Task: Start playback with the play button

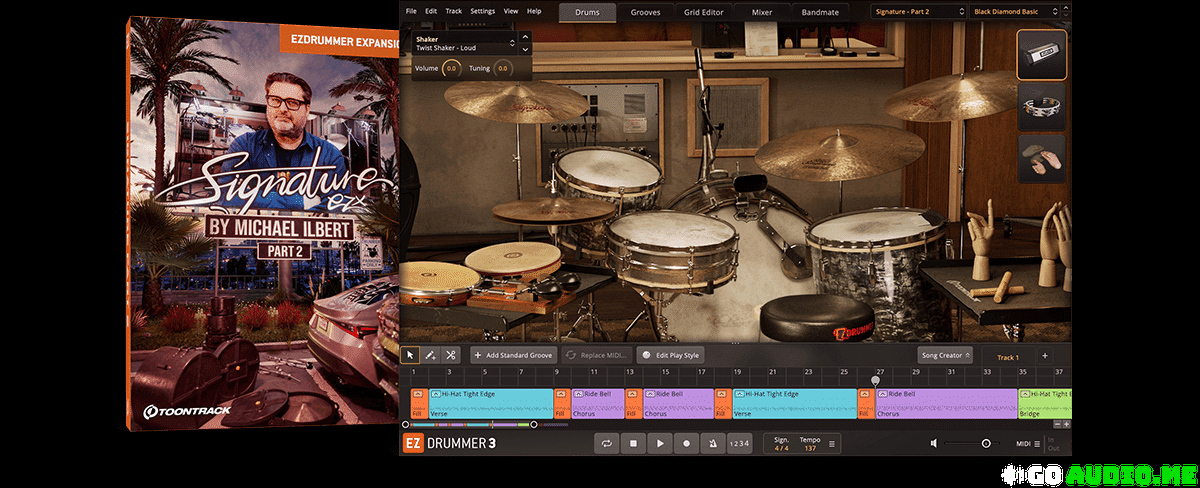Action: coord(659,443)
